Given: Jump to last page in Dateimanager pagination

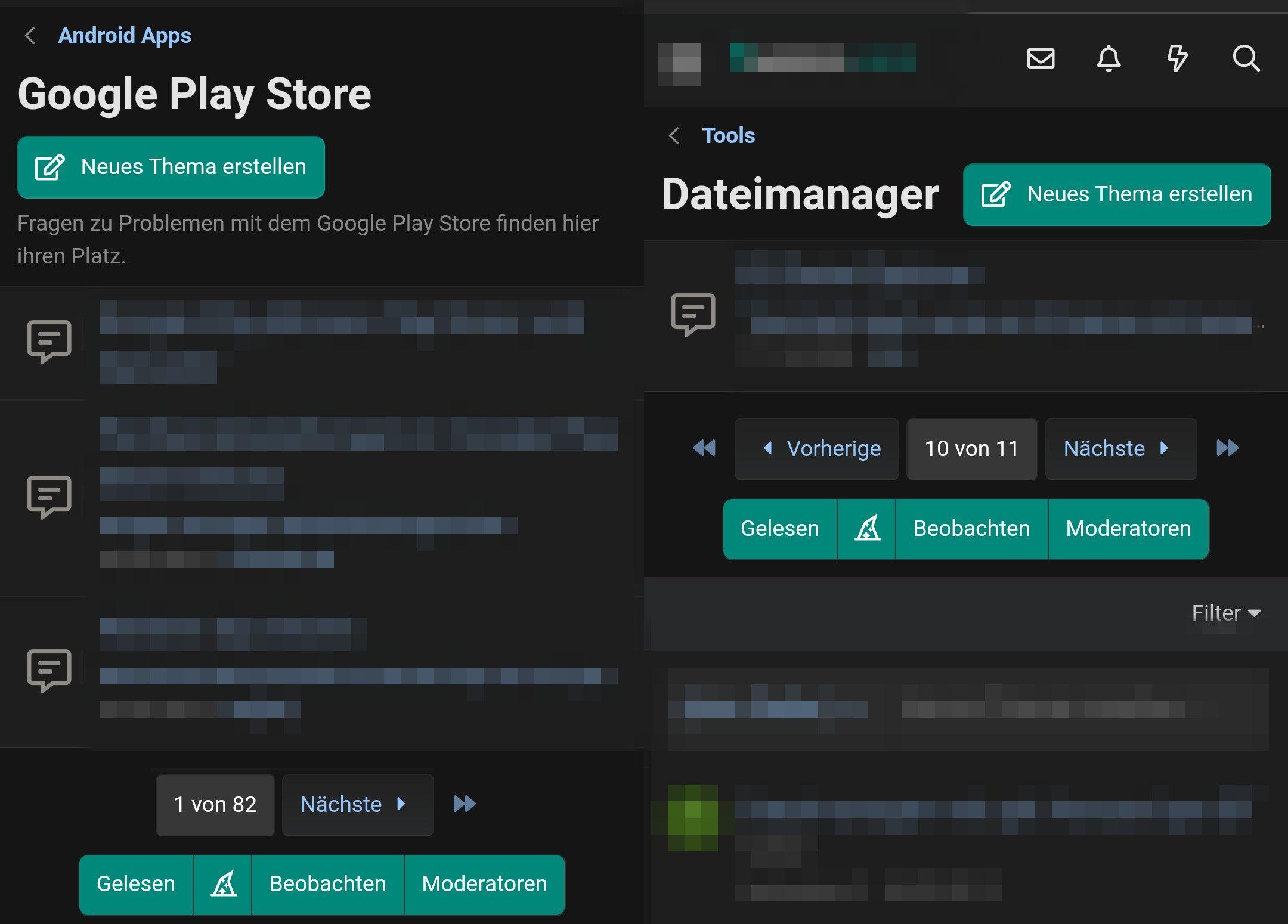Looking at the screenshot, I should click(1228, 448).
